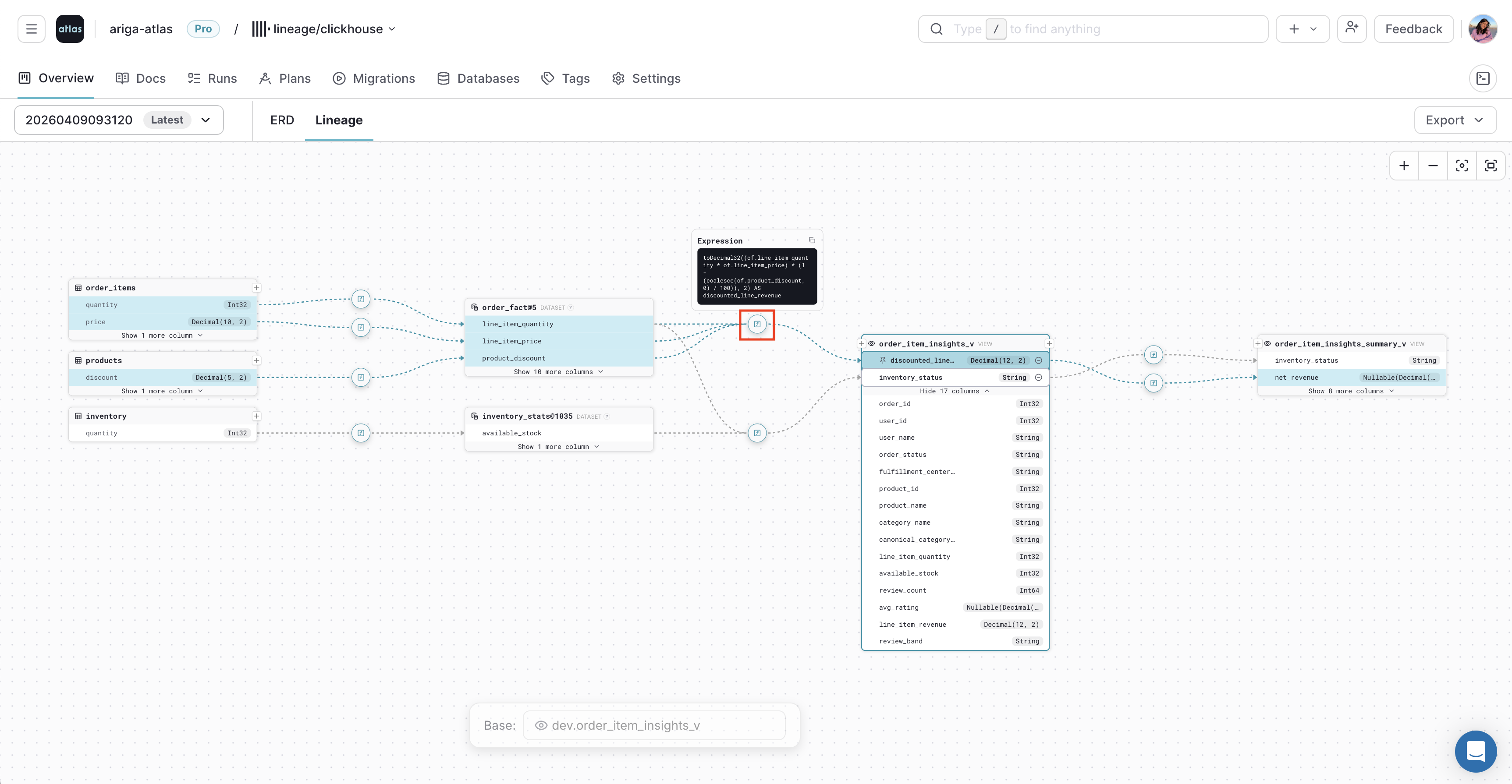This screenshot has width=1512, height=784.
Task: Remove inventory_status column with minus toggle
Action: pos(1039,377)
